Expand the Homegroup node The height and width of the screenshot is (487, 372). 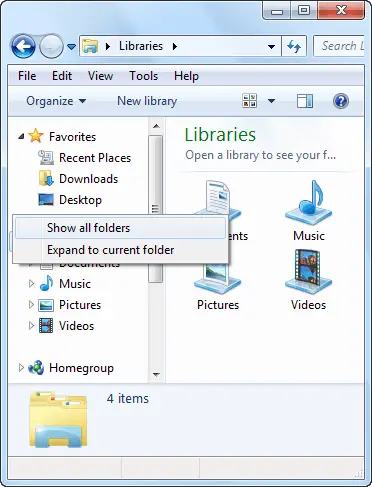21,368
